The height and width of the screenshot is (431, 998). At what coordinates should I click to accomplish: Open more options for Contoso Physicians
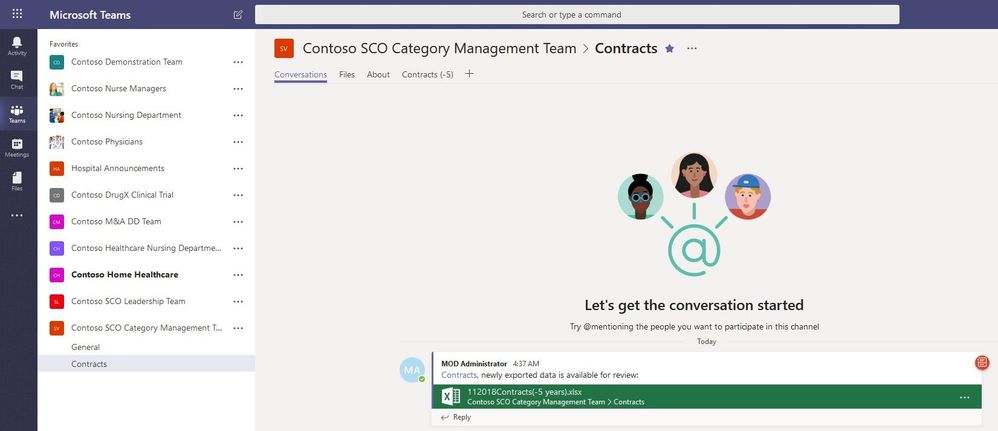point(238,142)
